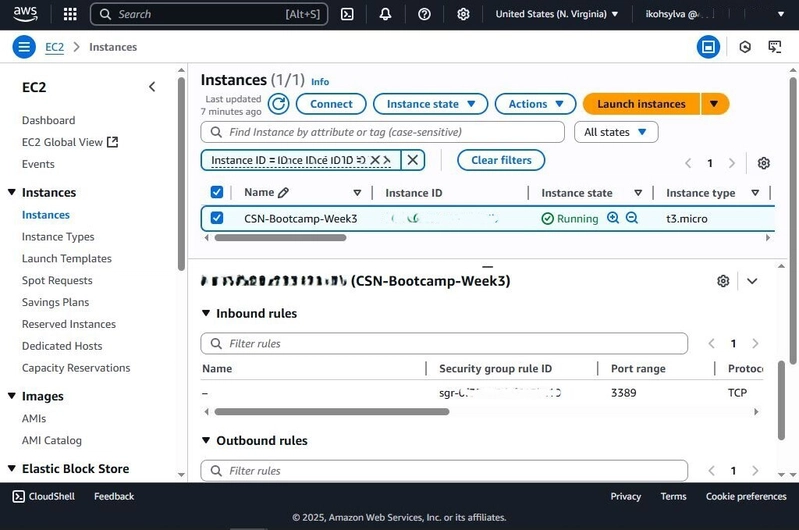Collapse the Inbound rules section
799x530 pixels.
pyautogui.click(x=206, y=313)
